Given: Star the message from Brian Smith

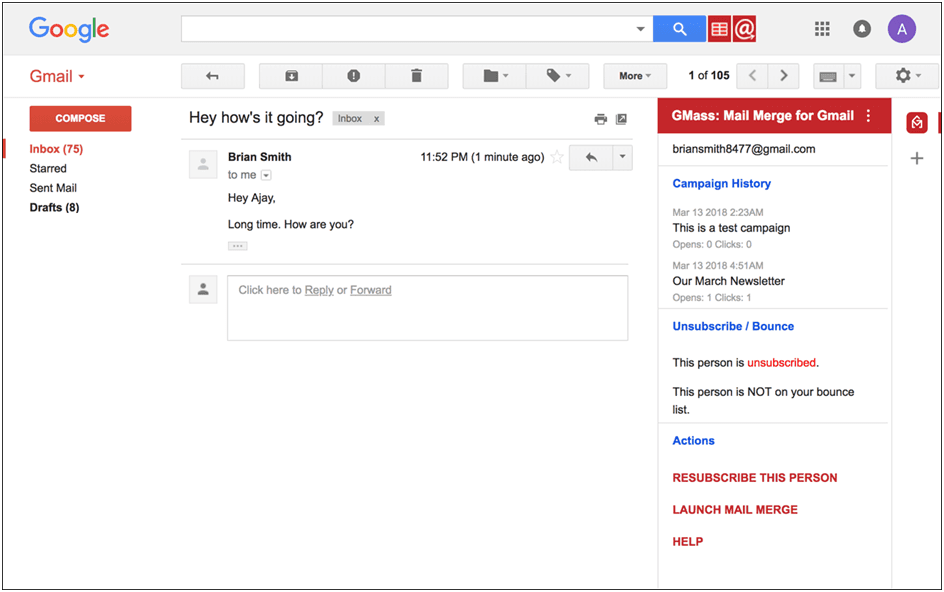Looking at the screenshot, I should point(557,157).
